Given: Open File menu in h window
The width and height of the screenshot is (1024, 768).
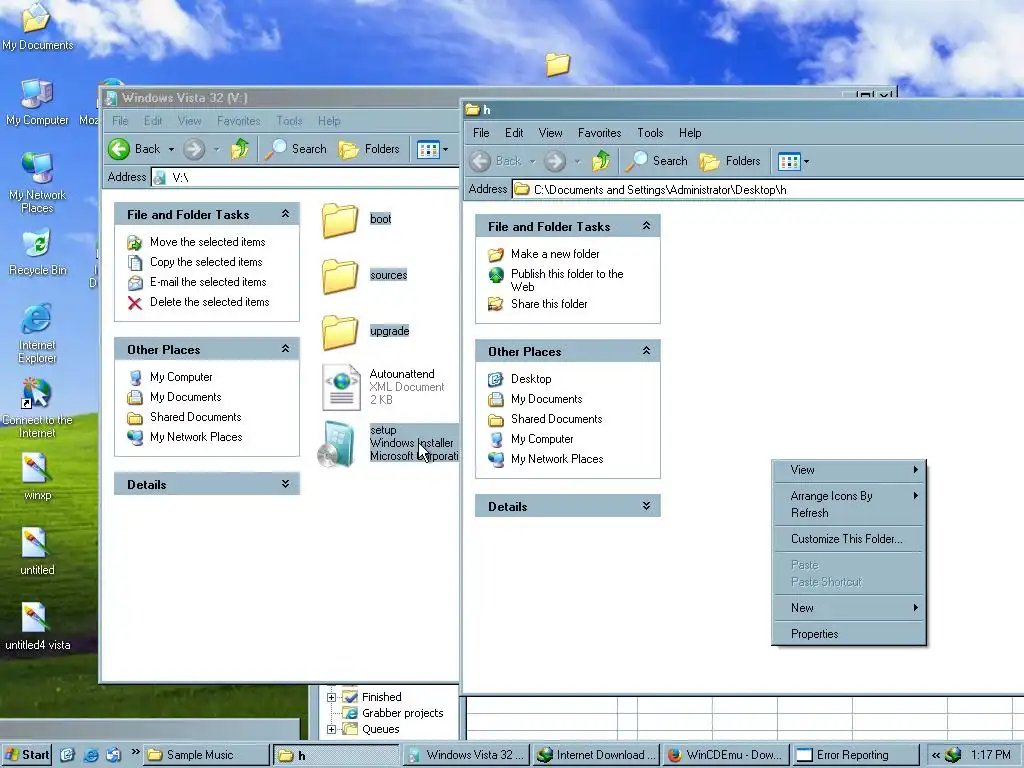Looking at the screenshot, I should click(x=481, y=133).
